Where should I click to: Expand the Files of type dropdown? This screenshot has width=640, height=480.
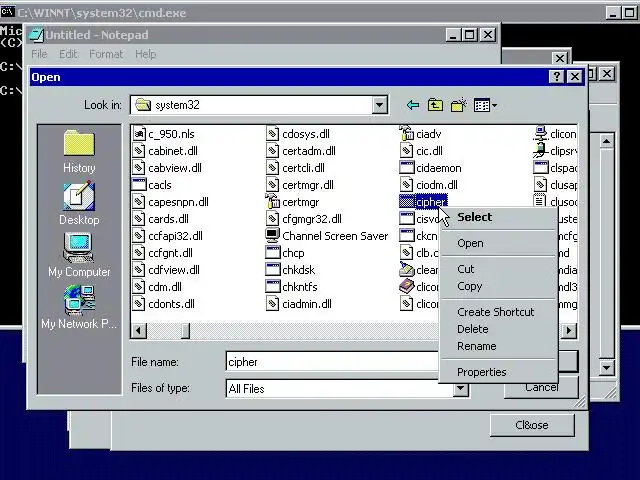pos(460,389)
